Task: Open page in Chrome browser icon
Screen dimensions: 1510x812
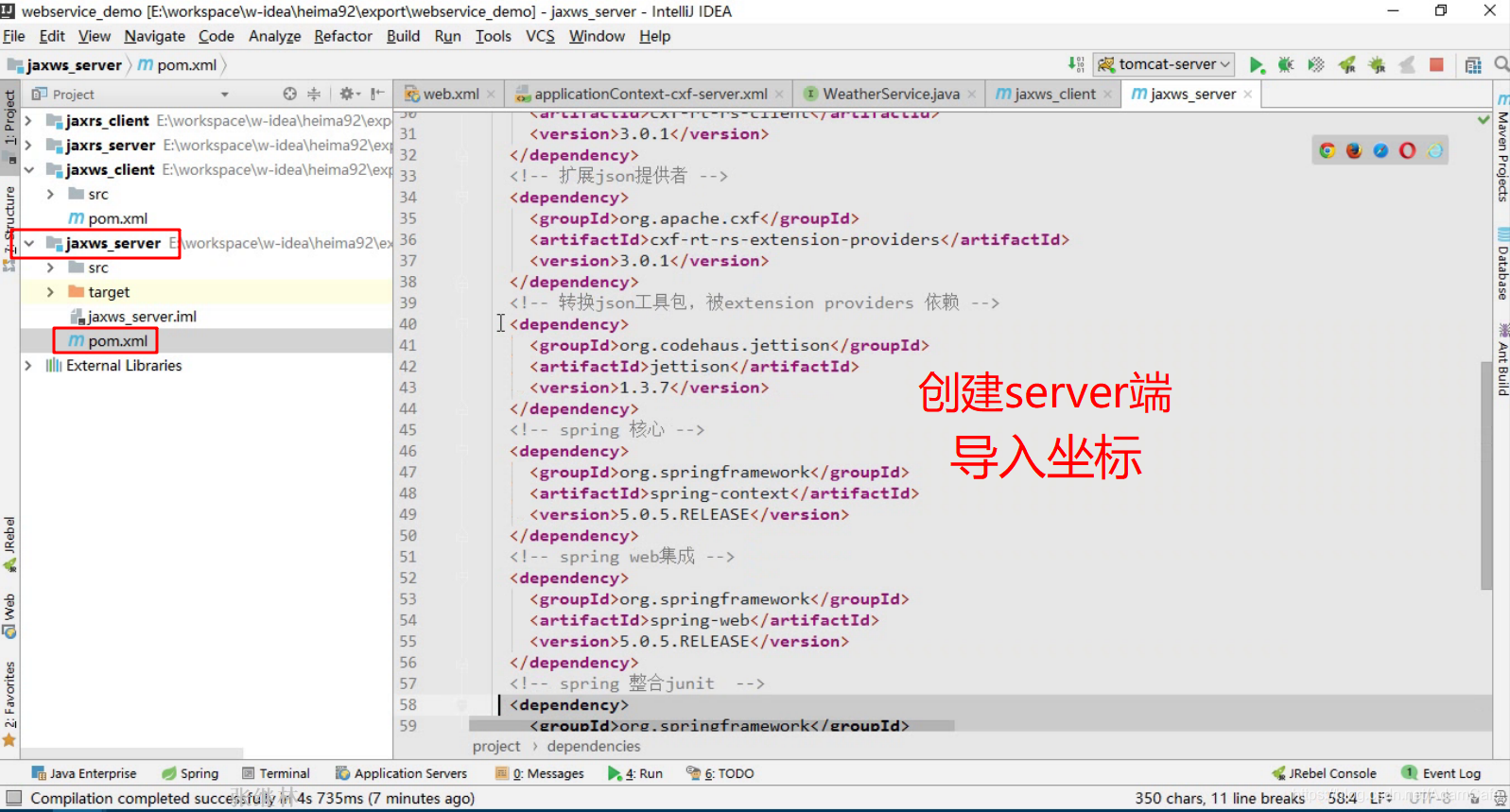Action: click(x=1328, y=150)
